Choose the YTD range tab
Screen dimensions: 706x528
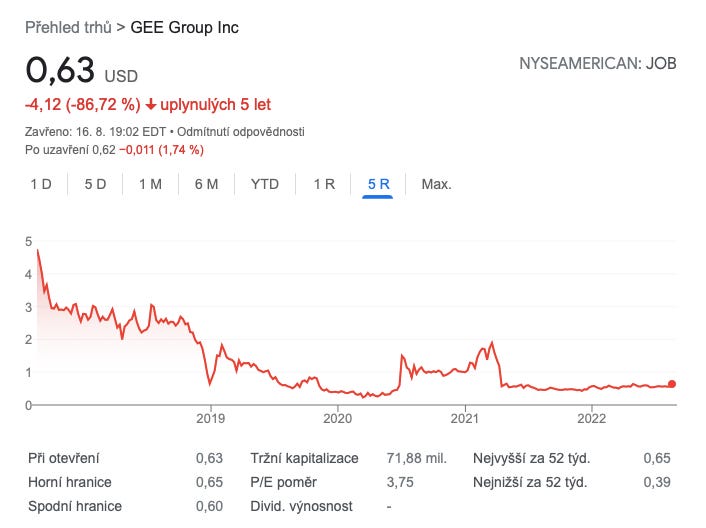265,184
